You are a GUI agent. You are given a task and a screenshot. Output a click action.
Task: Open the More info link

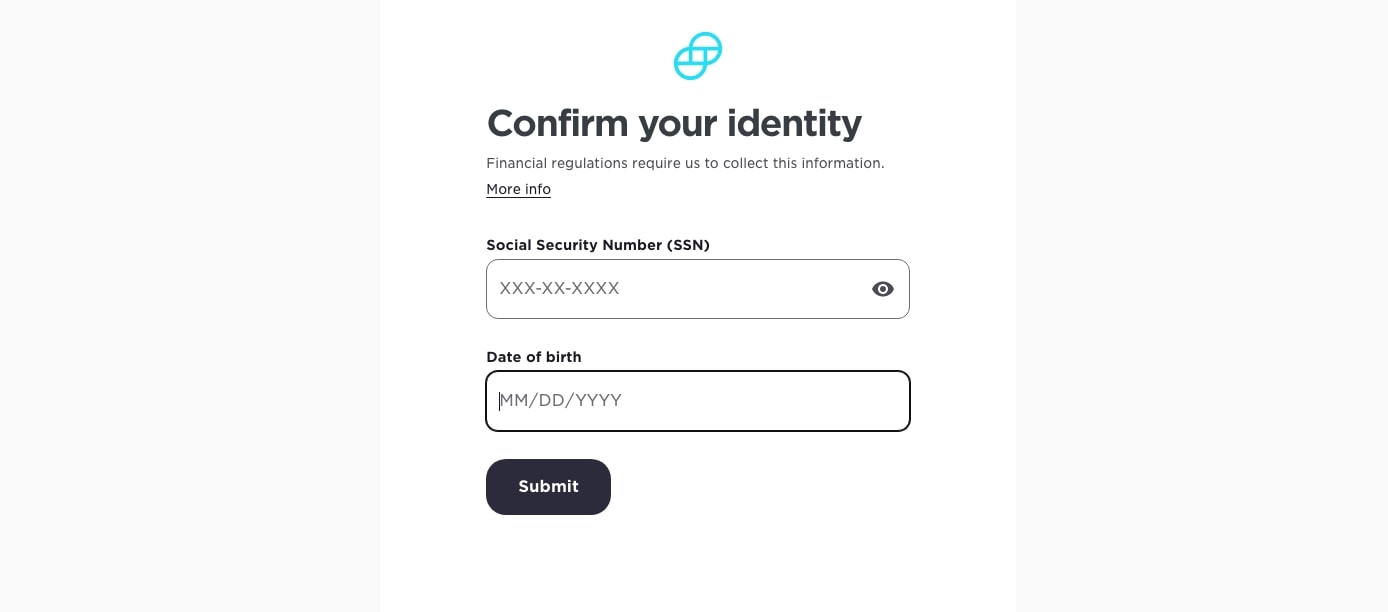pos(518,189)
